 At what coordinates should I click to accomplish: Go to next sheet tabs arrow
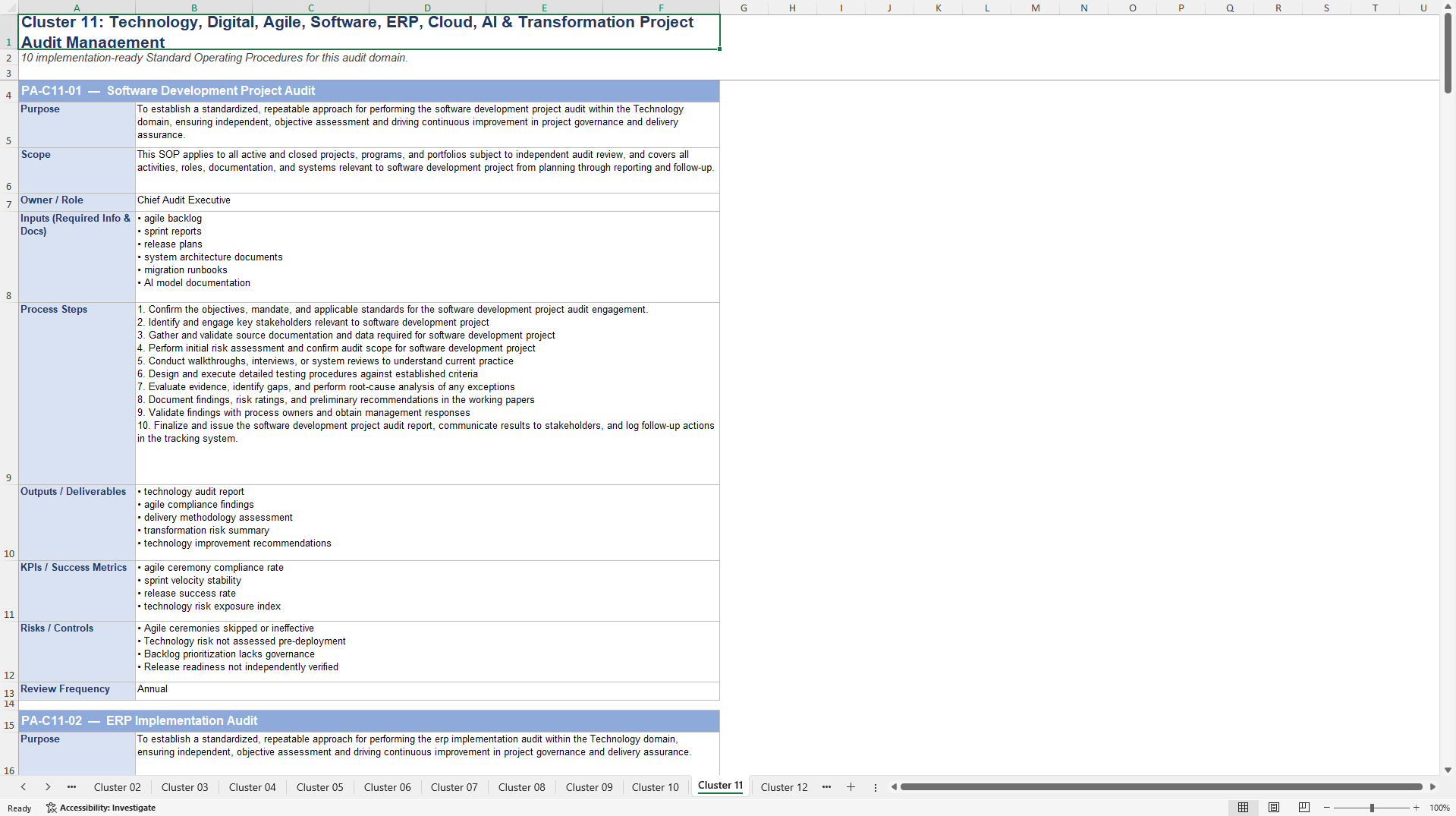tap(48, 787)
